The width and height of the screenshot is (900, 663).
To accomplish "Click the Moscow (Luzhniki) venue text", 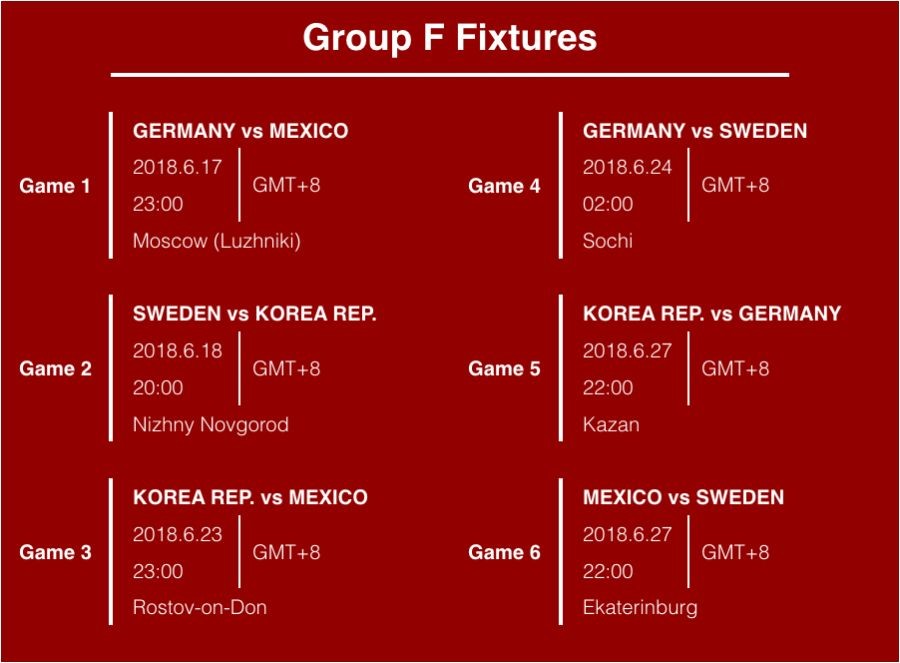I will coord(216,241).
